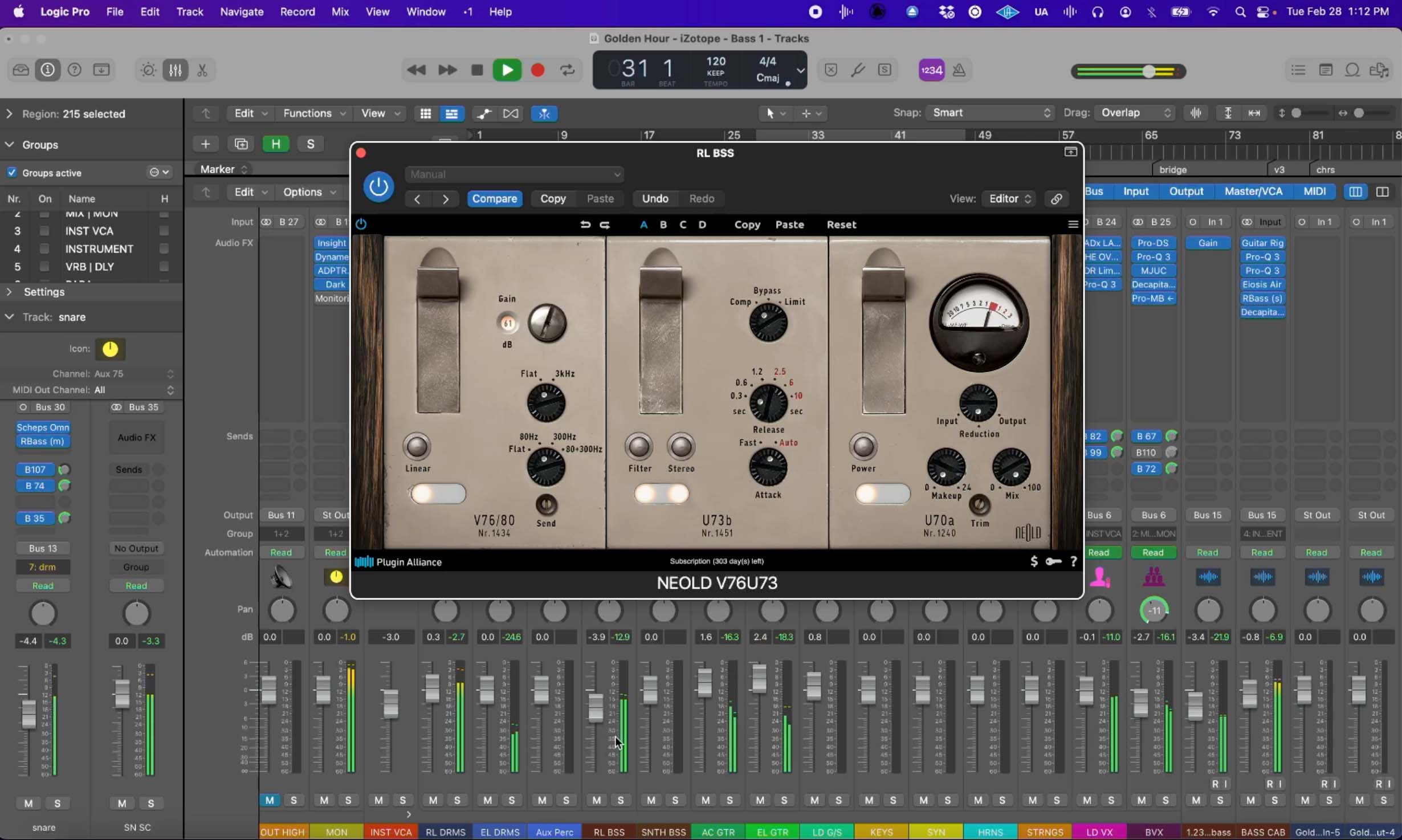Open the Smart Controls dial icon
This screenshot has height=840, width=1402.
pos(148,70)
